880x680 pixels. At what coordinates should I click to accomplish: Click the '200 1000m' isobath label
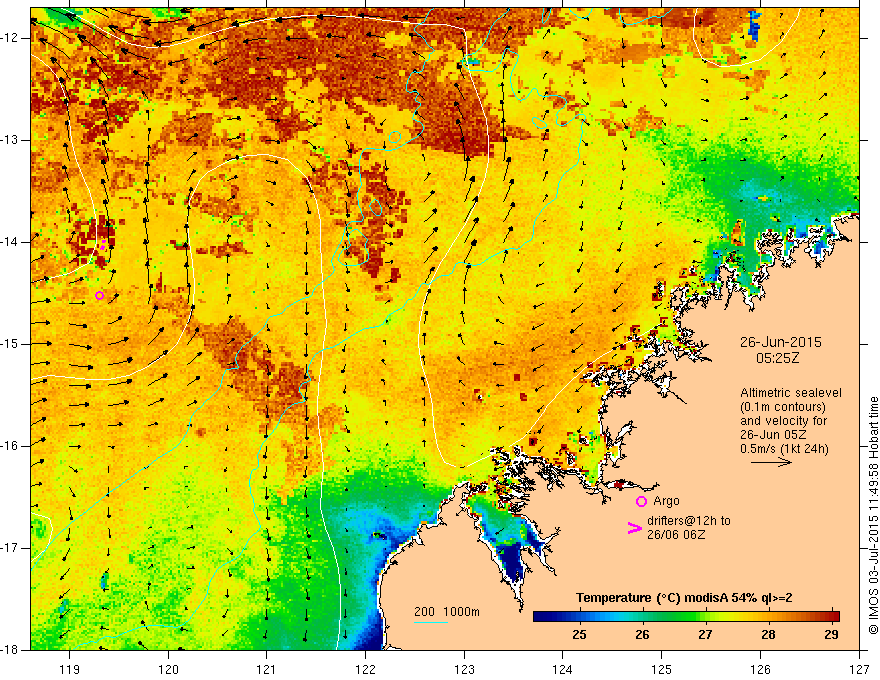(447, 612)
